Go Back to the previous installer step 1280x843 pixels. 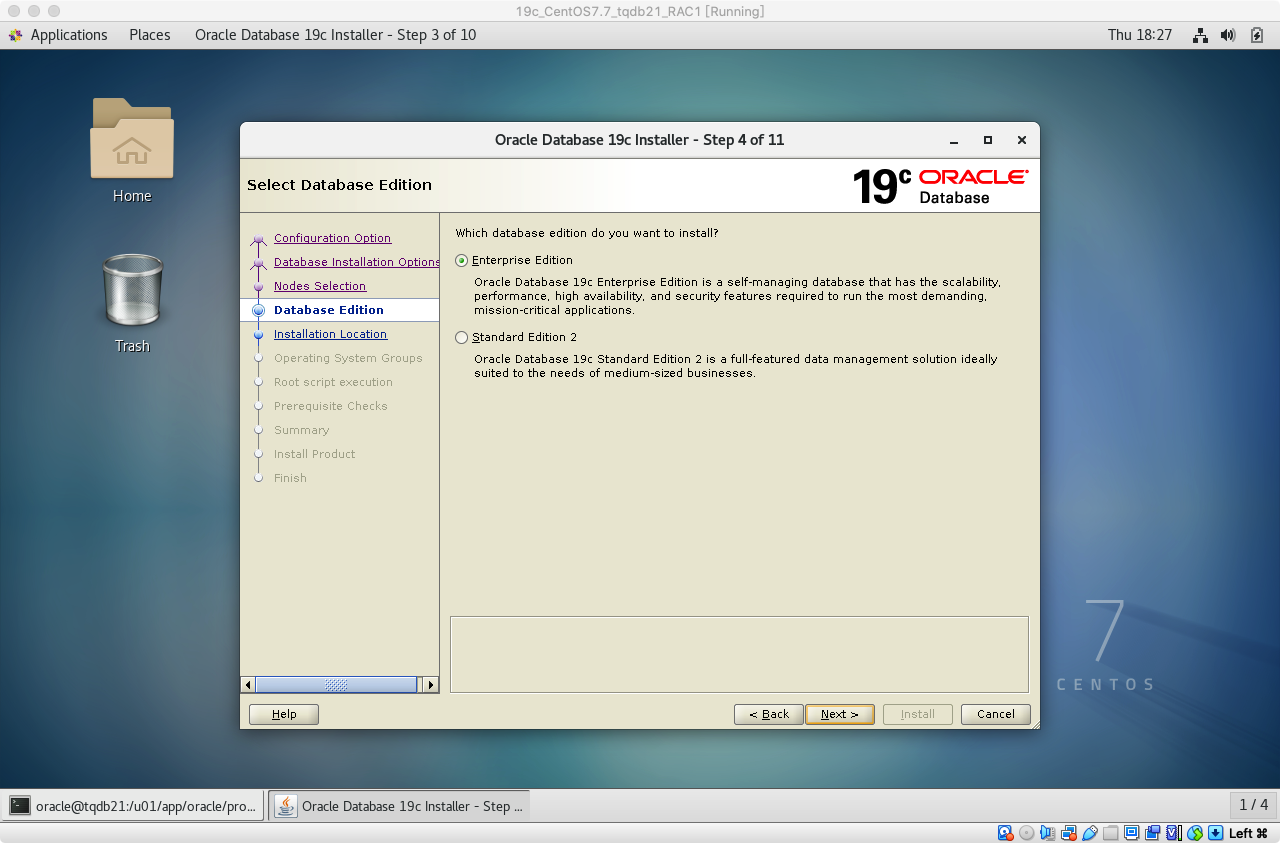(769, 714)
